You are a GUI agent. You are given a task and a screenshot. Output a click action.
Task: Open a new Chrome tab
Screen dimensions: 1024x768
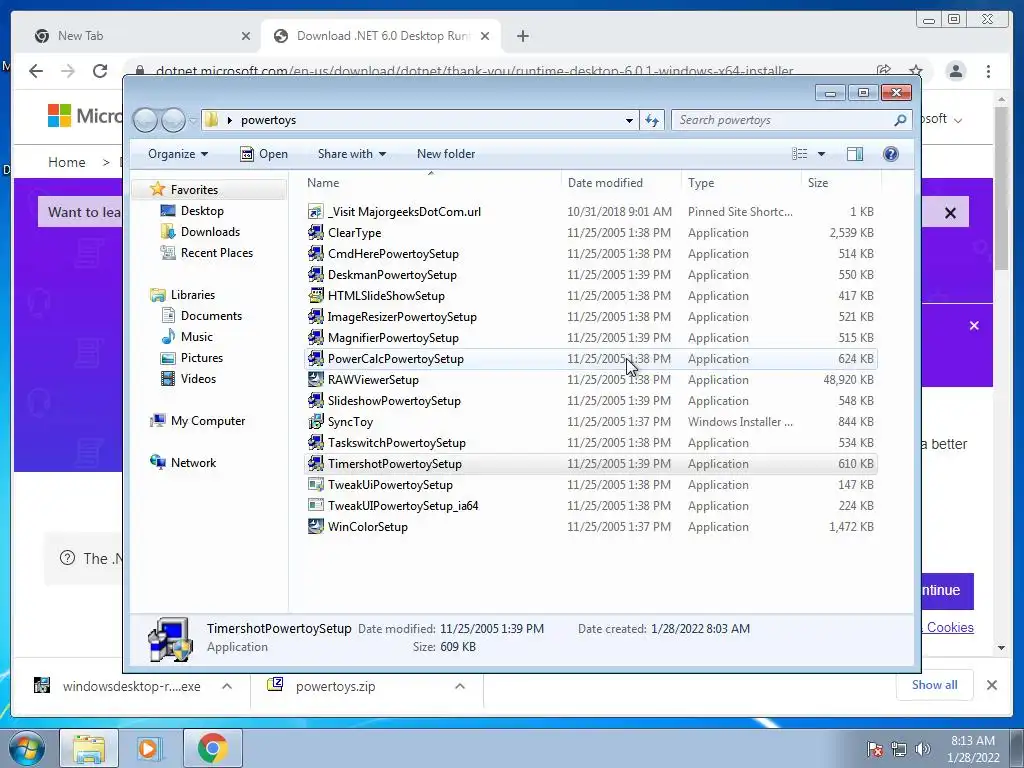tap(522, 36)
